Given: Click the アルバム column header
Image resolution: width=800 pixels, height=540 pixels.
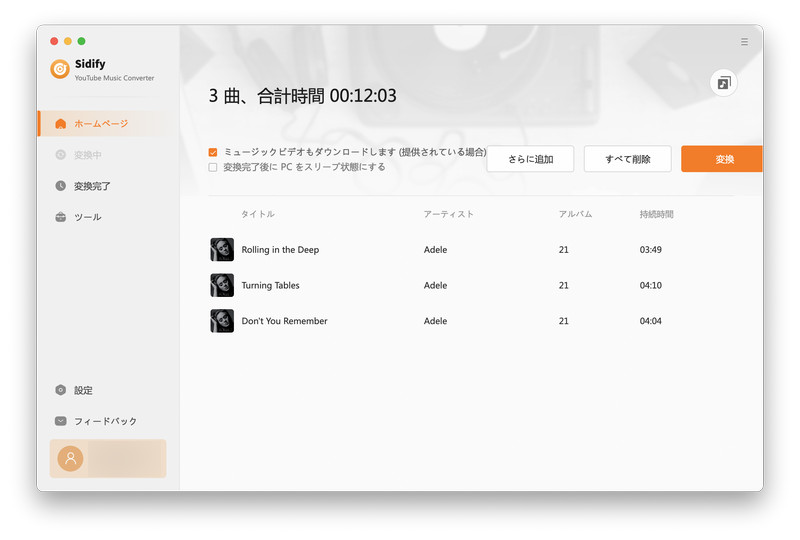Looking at the screenshot, I should click(x=575, y=214).
